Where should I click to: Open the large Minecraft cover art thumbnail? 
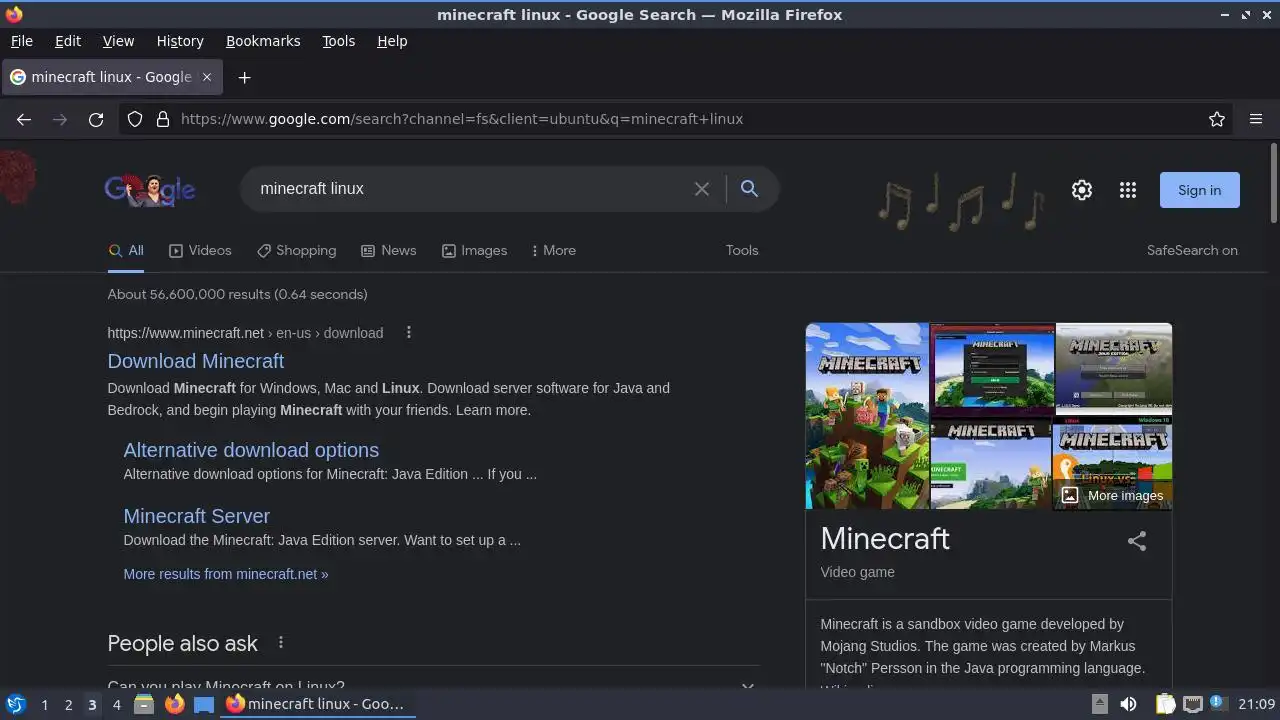(867, 416)
